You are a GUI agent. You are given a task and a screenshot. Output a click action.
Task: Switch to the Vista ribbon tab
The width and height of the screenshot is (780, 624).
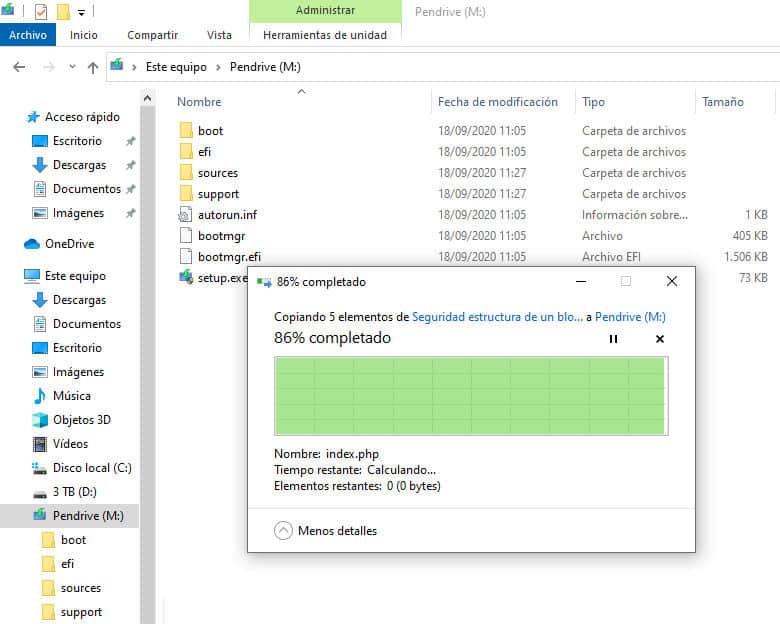[219, 35]
